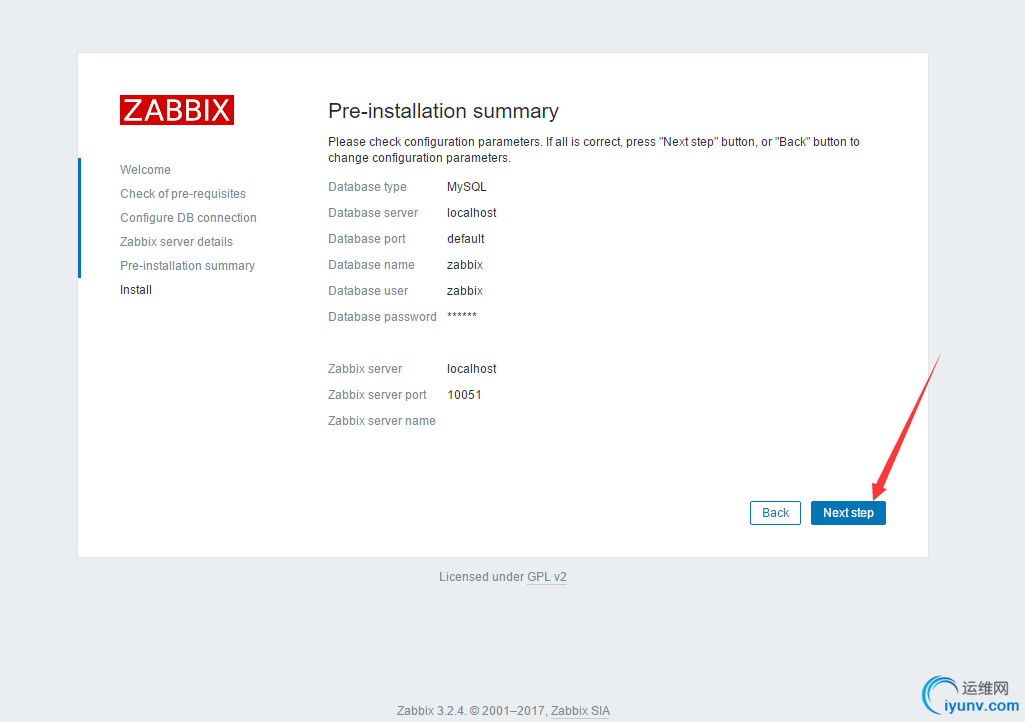This screenshot has height=722, width=1025.
Task: Click the Zabbix server port 10051 value
Action: [x=464, y=395]
